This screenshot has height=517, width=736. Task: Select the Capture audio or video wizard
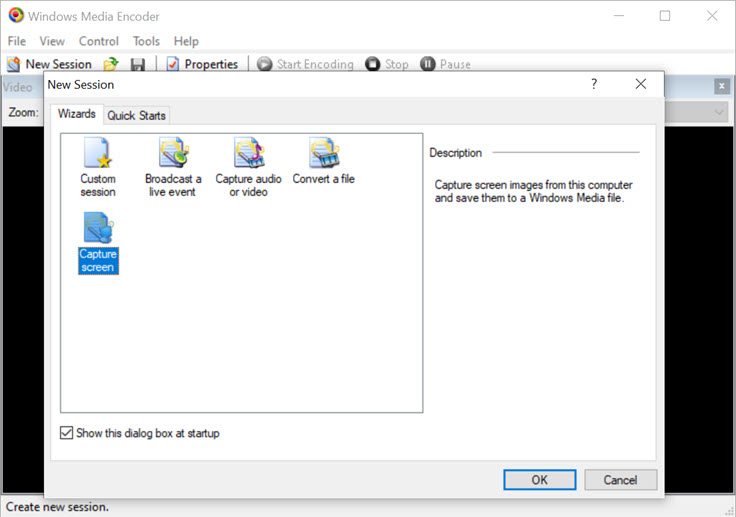pyautogui.click(x=248, y=167)
